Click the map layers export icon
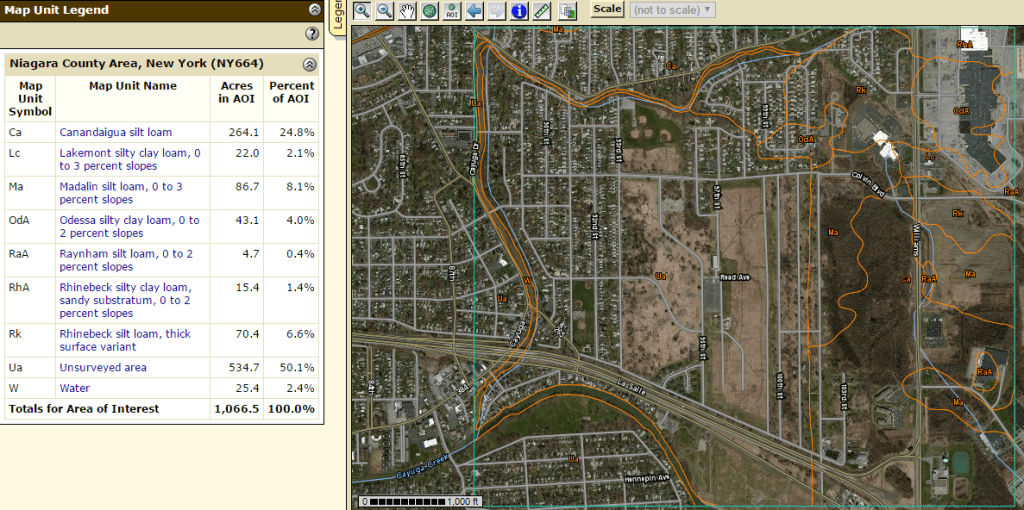The image size is (1024, 510). pos(568,10)
